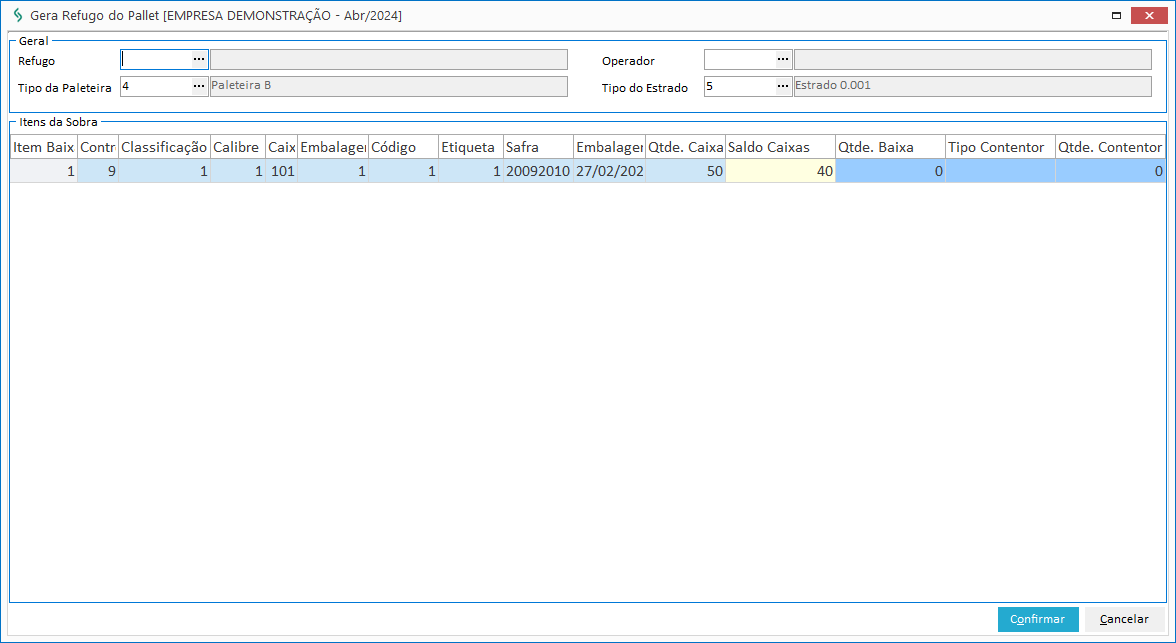
Task: Click the Cancelar button
Action: click(x=1124, y=619)
